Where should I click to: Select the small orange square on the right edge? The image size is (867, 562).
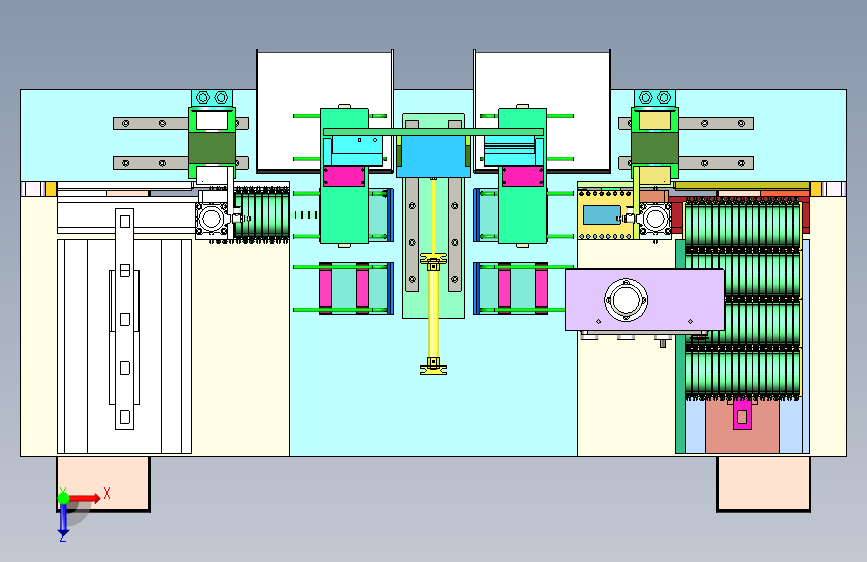816,189
